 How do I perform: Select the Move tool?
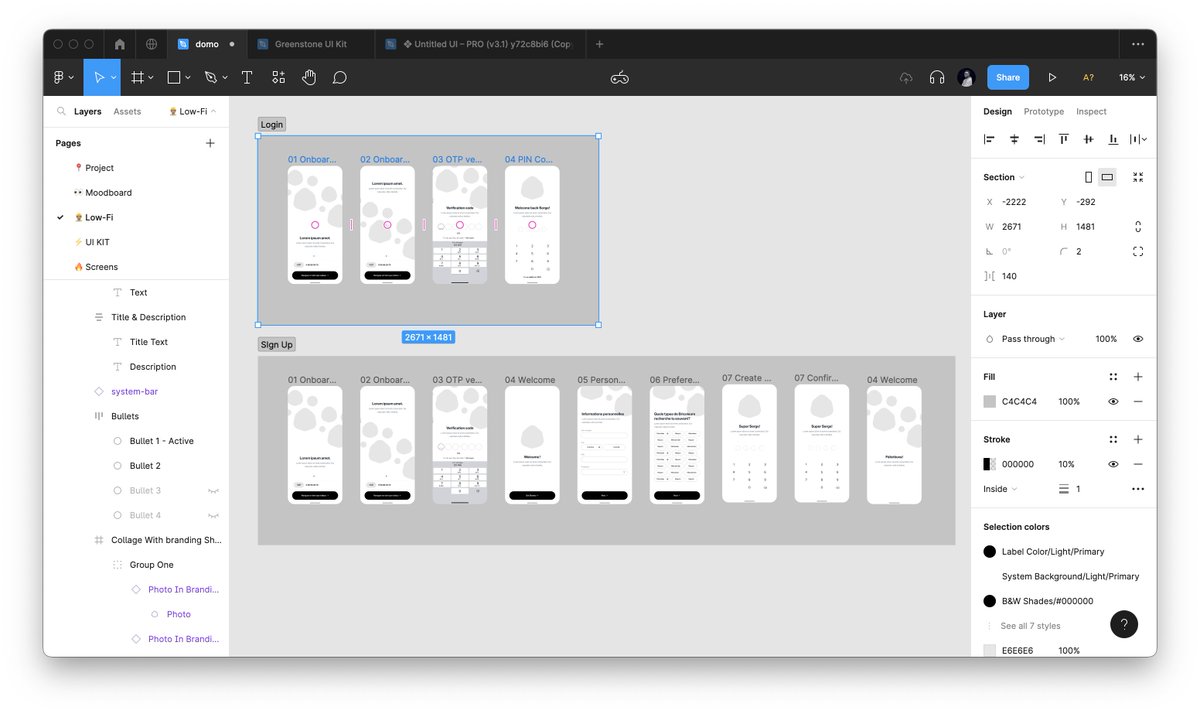coord(98,77)
